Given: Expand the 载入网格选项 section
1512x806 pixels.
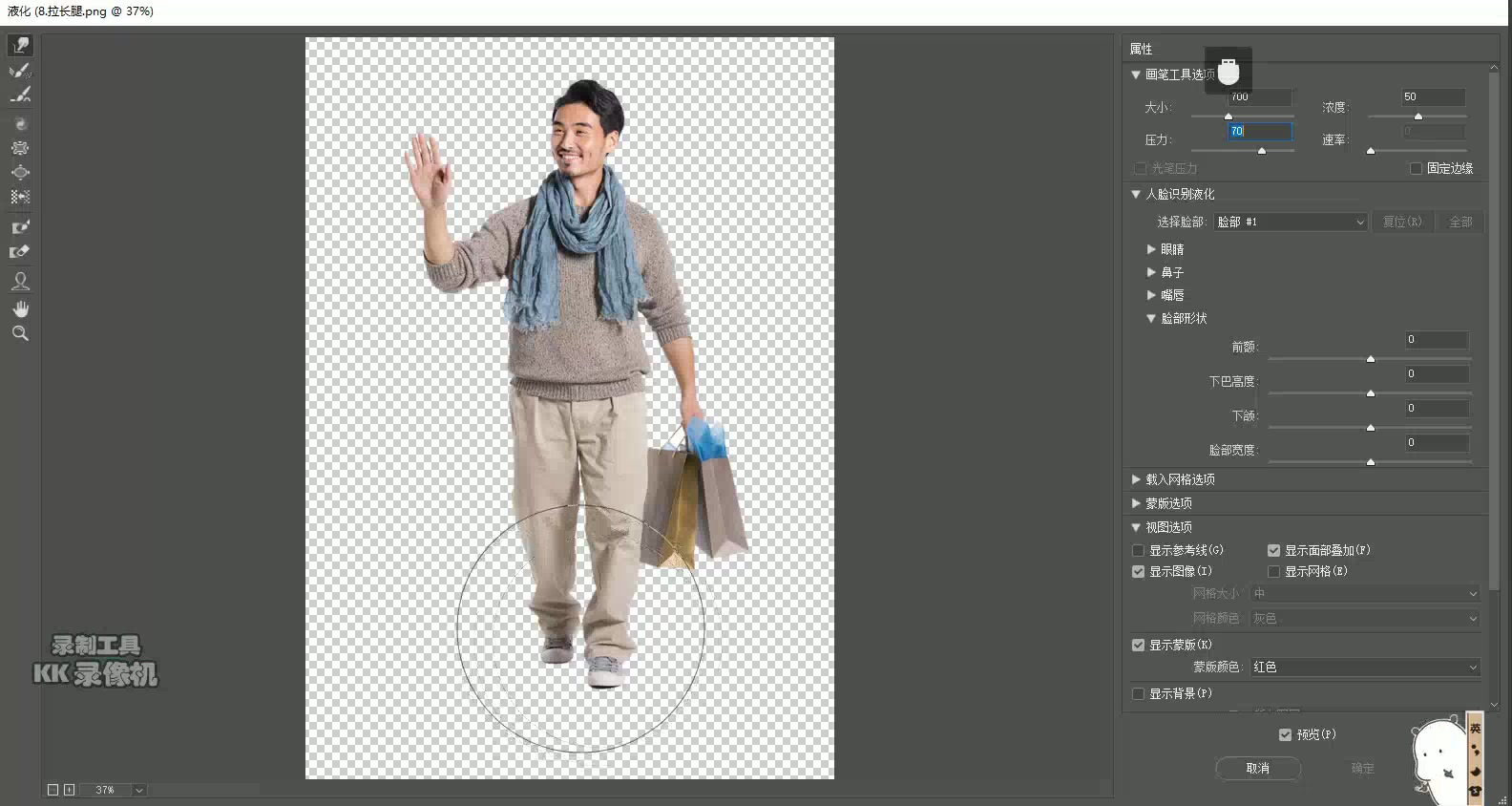Looking at the screenshot, I should (x=1136, y=479).
